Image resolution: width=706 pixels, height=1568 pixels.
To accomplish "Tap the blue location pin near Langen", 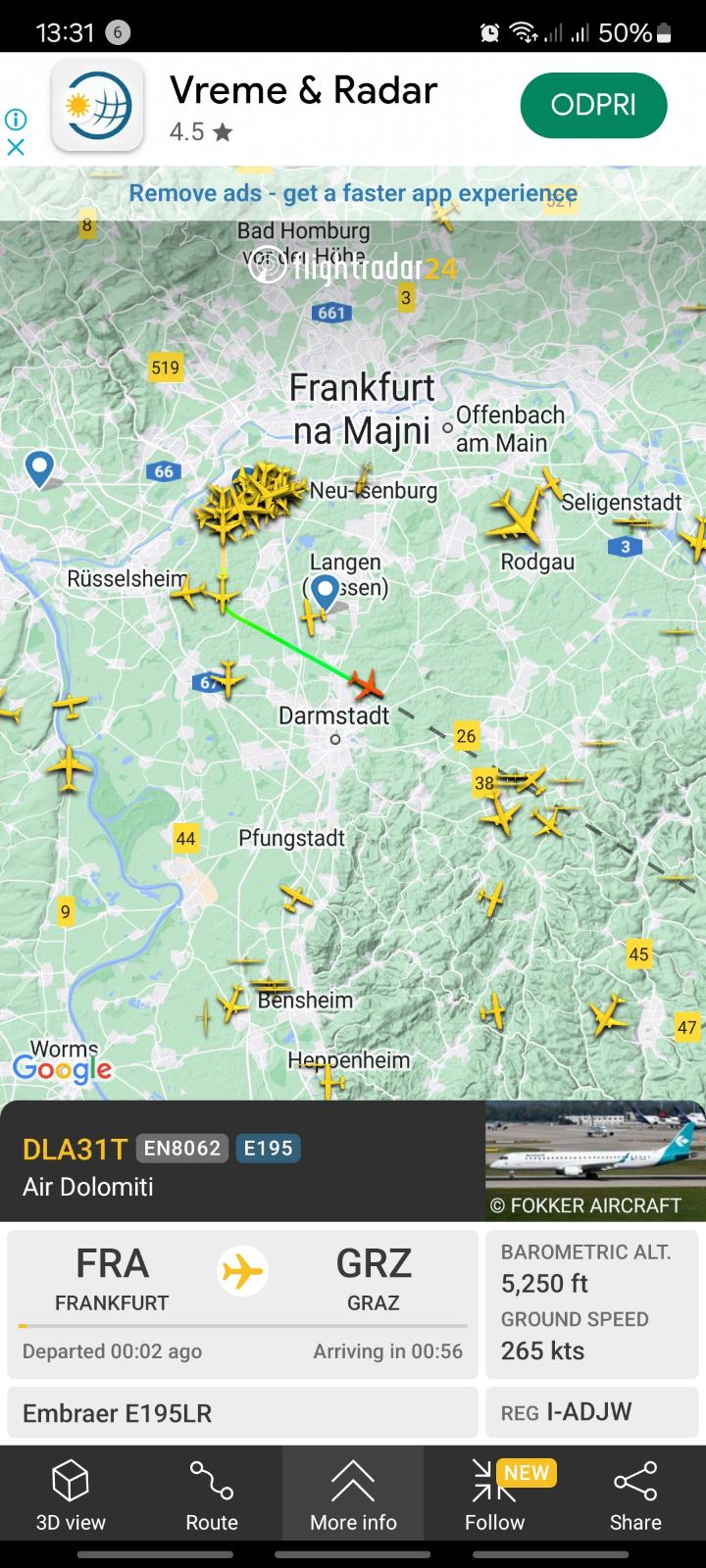I will pyautogui.click(x=325, y=592).
